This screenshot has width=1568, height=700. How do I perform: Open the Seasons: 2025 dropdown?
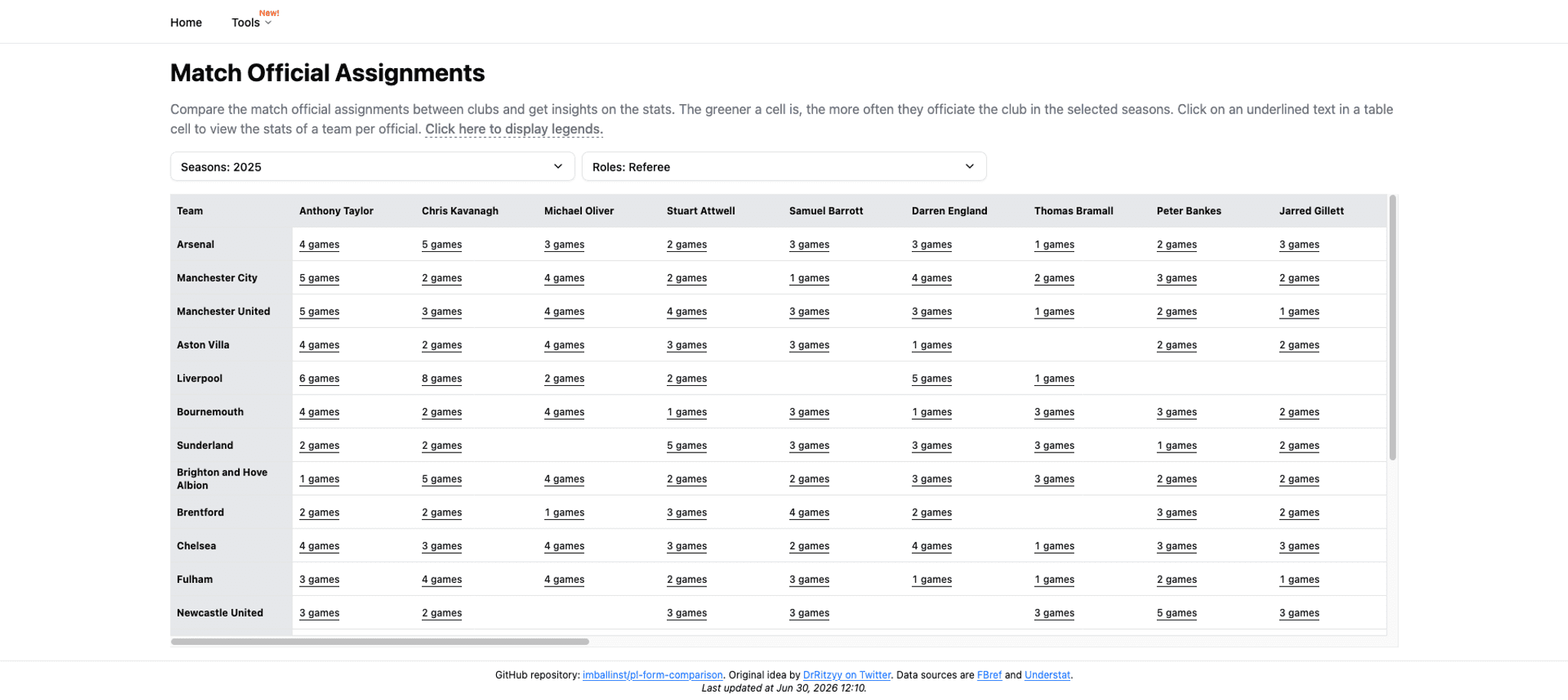pyautogui.click(x=372, y=166)
